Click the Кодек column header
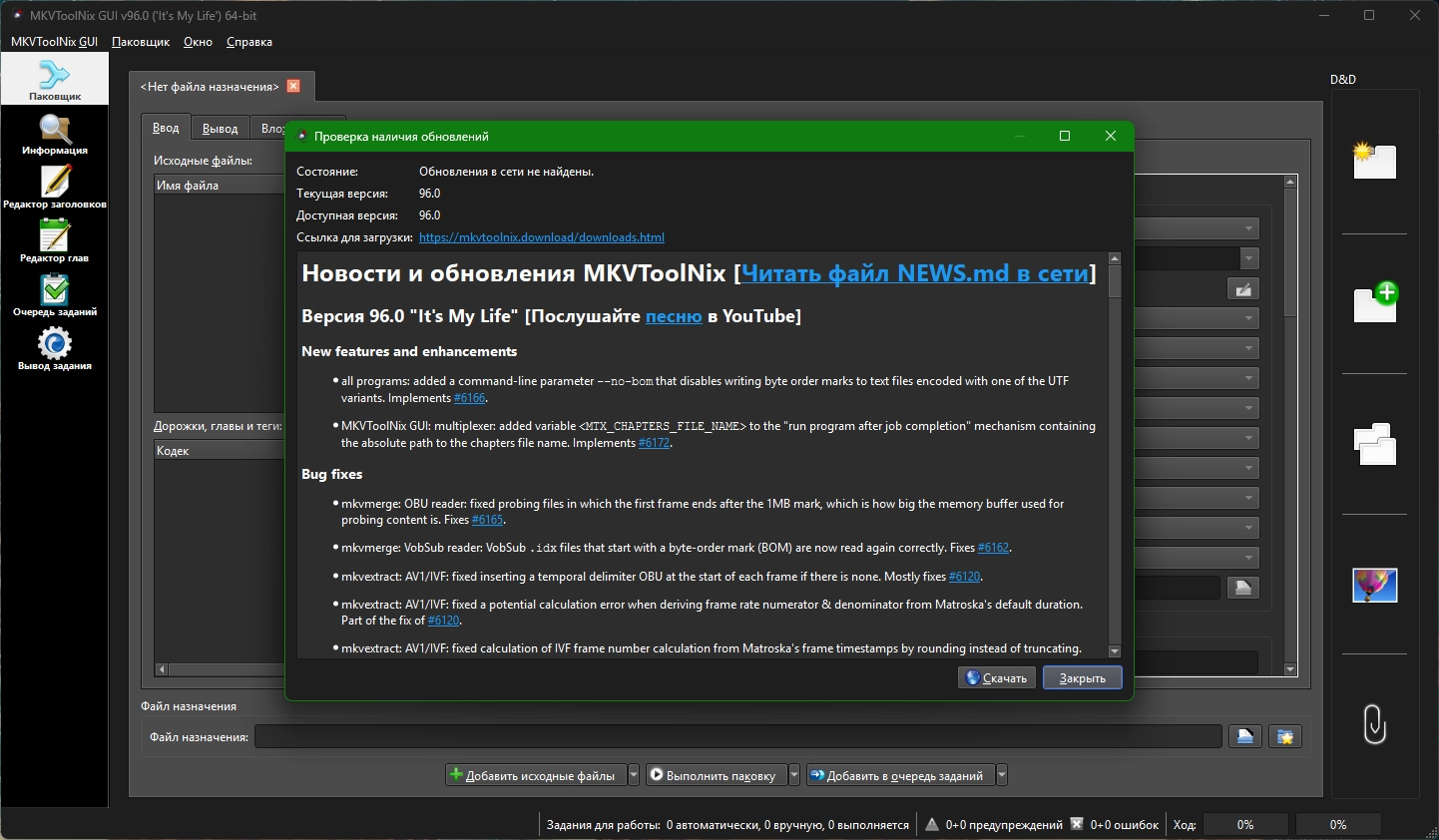1439x840 pixels. [220, 451]
